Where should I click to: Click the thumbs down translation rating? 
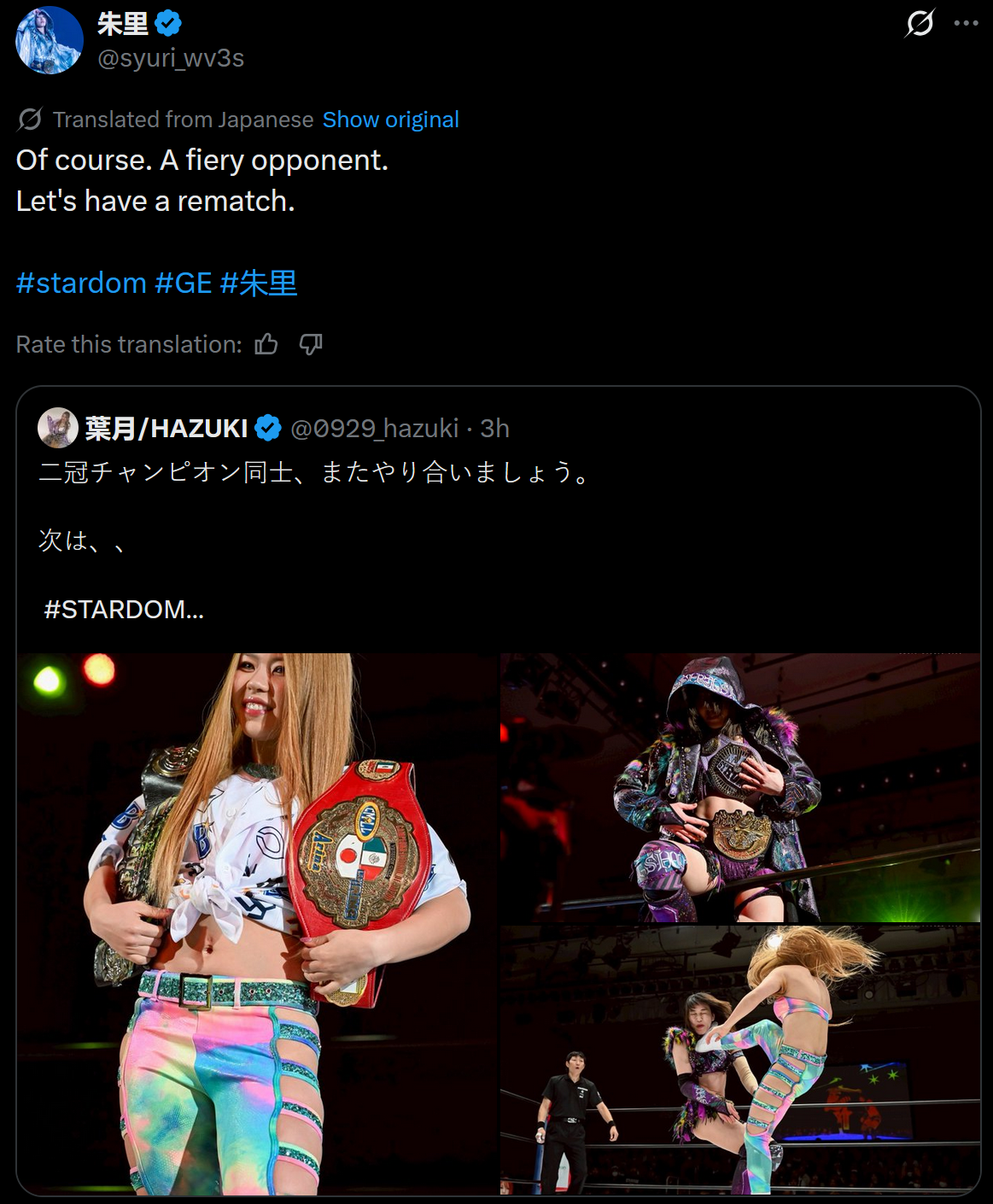click(311, 344)
